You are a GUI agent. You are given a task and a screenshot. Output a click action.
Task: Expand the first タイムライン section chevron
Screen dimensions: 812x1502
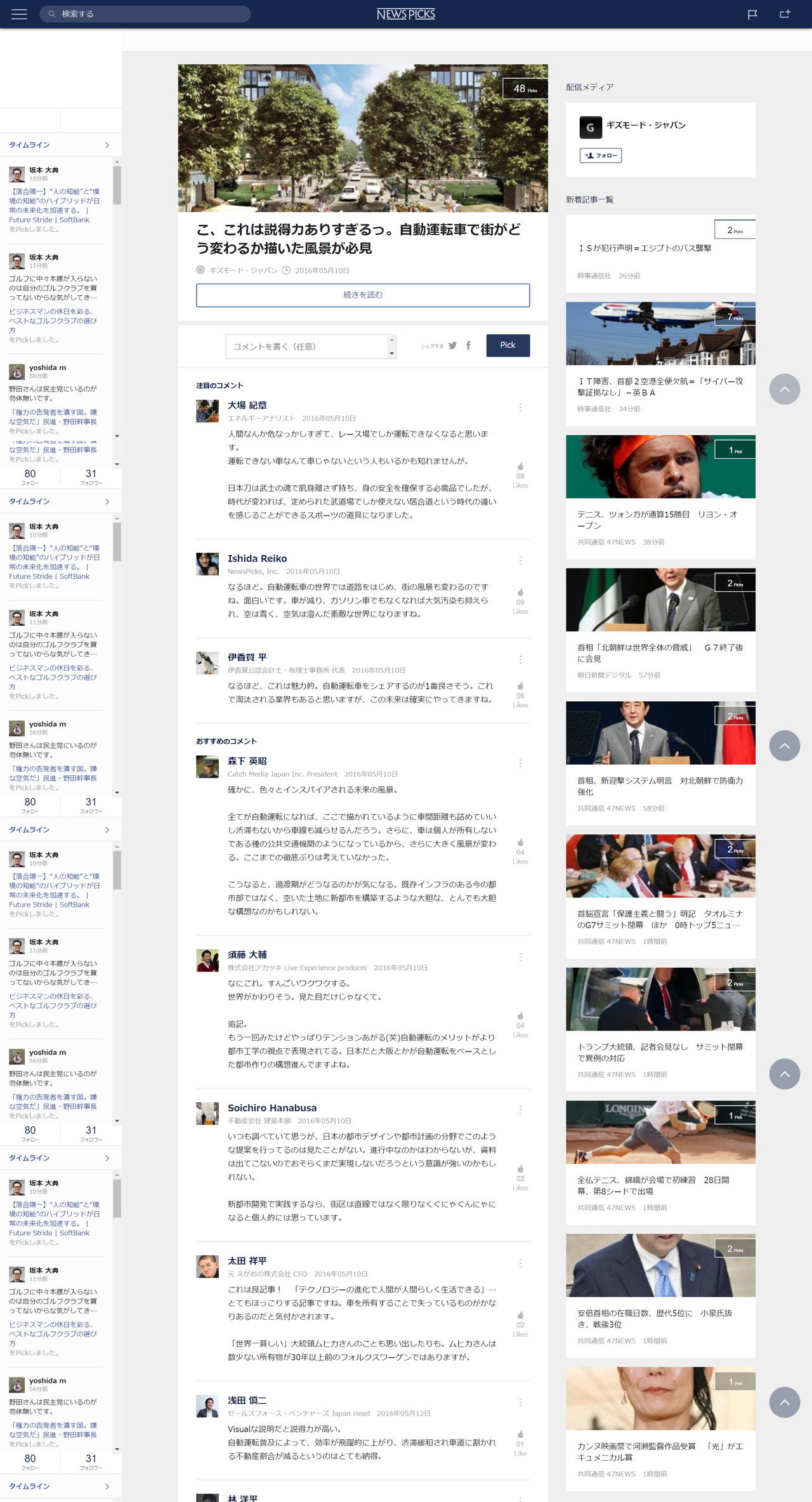(x=107, y=145)
